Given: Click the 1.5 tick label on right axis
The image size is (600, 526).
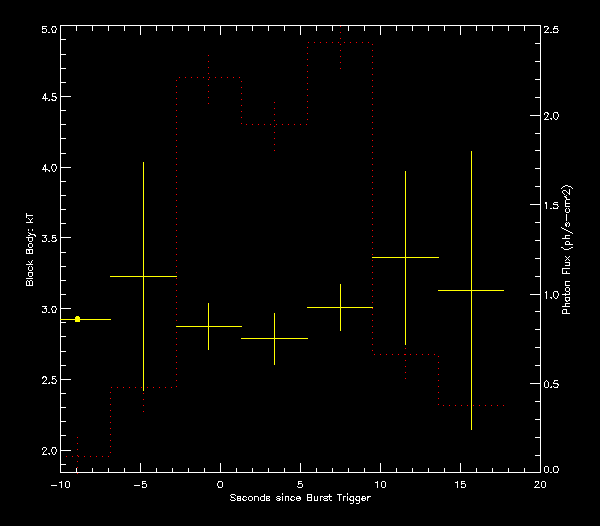Looking at the screenshot, I should pyautogui.click(x=552, y=206).
